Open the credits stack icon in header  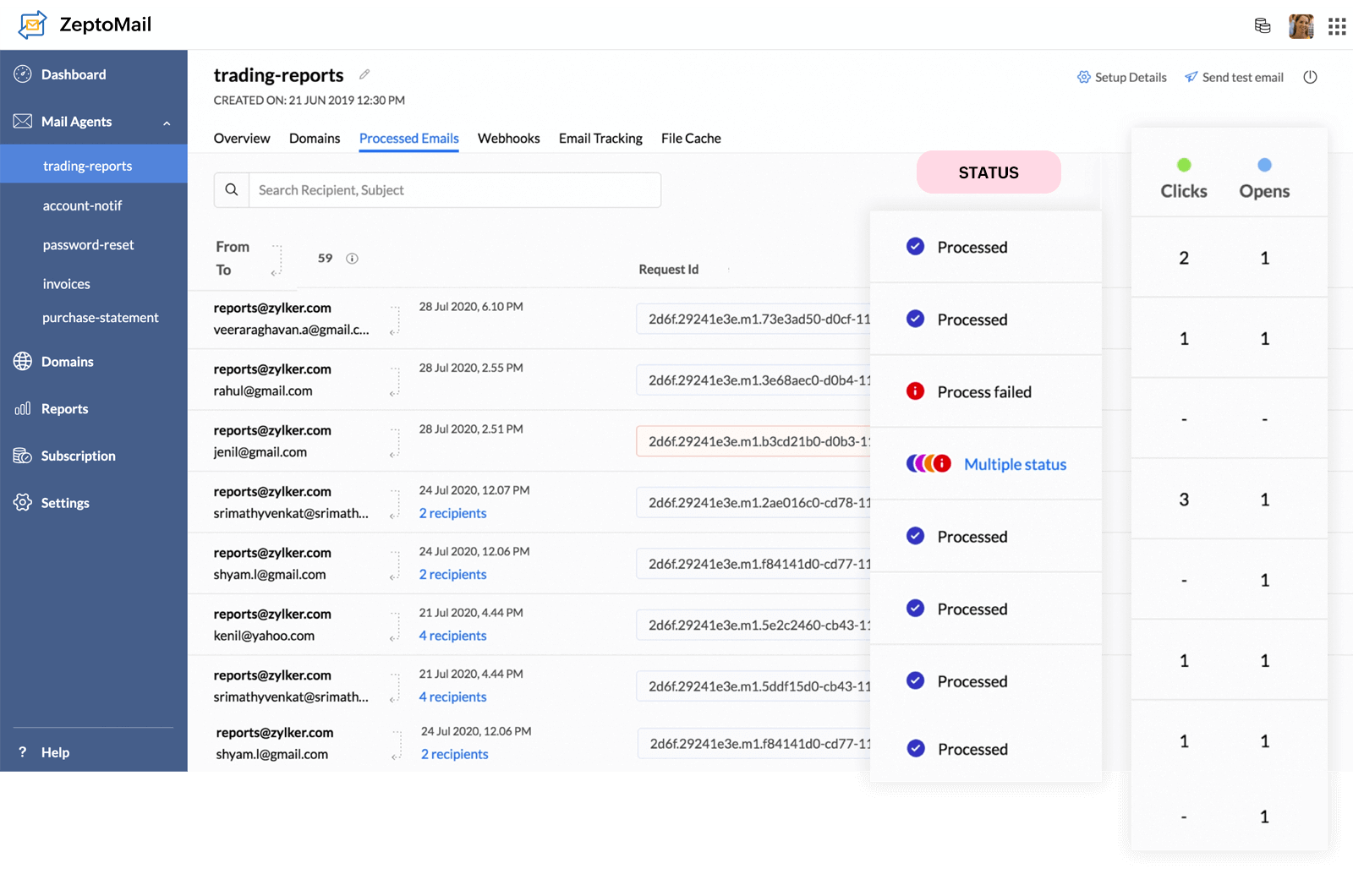[x=1263, y=26]
